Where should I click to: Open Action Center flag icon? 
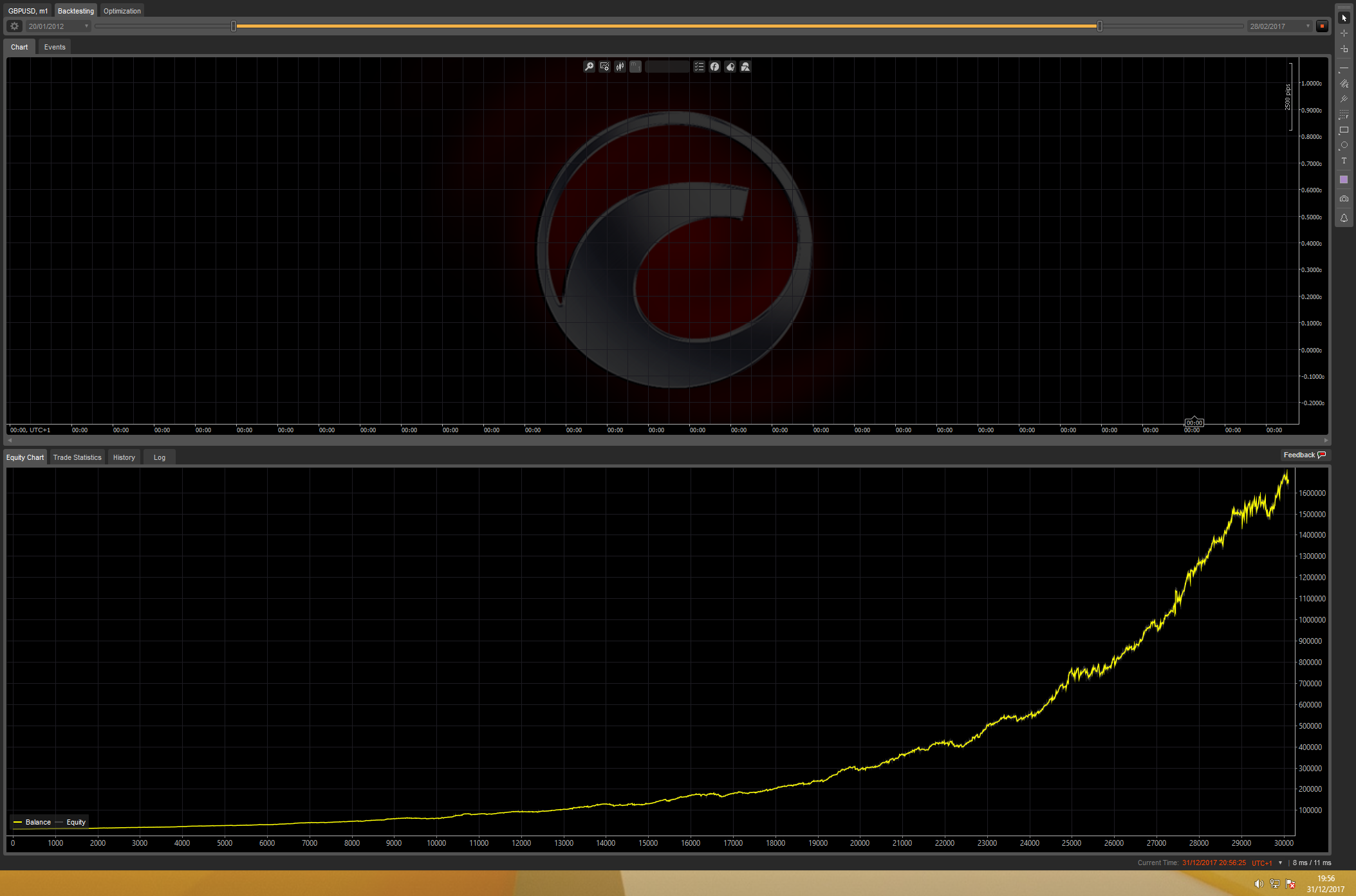point(1290,884)
